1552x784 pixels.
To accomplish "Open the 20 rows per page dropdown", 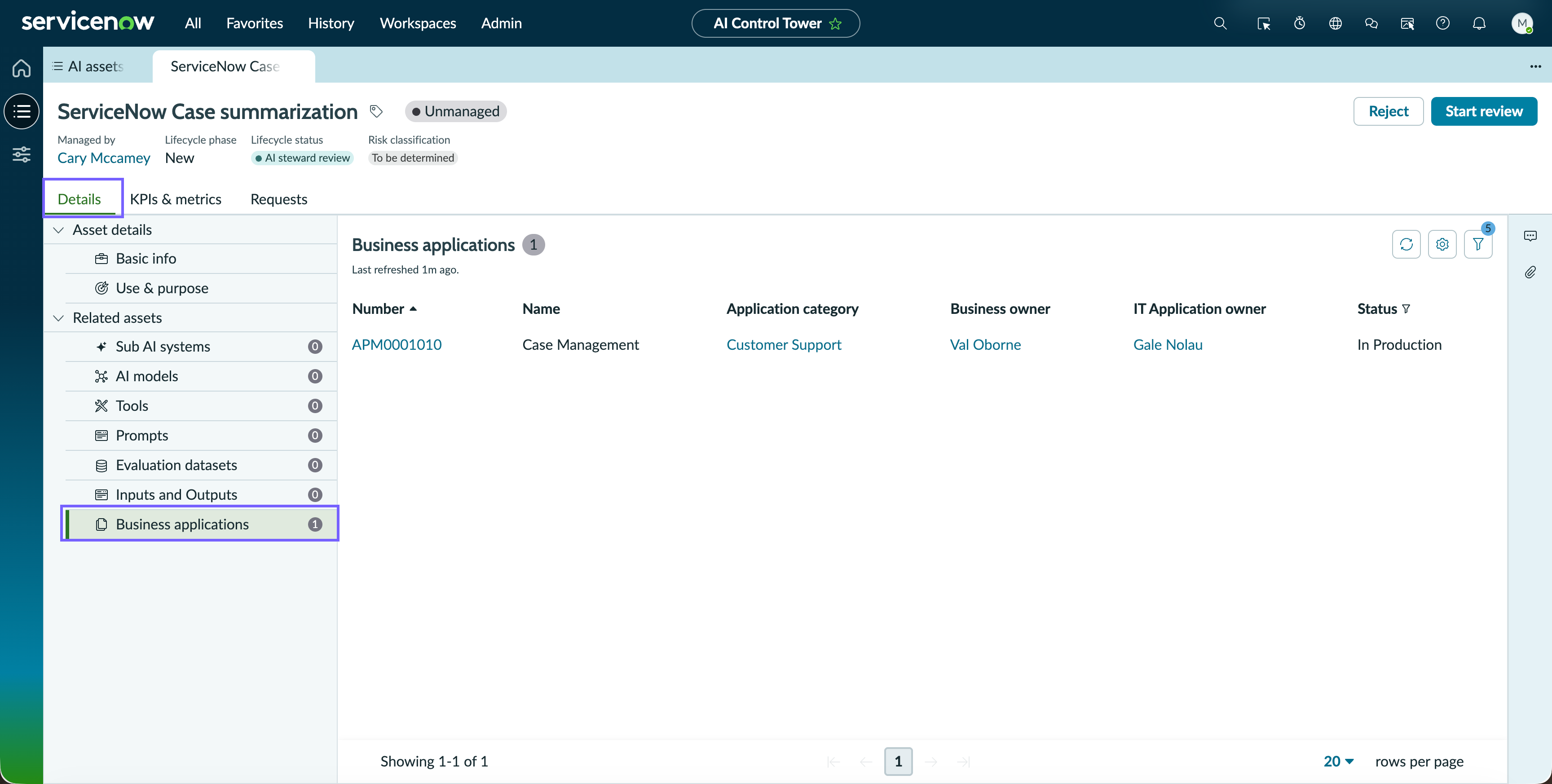I will point(1338,761).
